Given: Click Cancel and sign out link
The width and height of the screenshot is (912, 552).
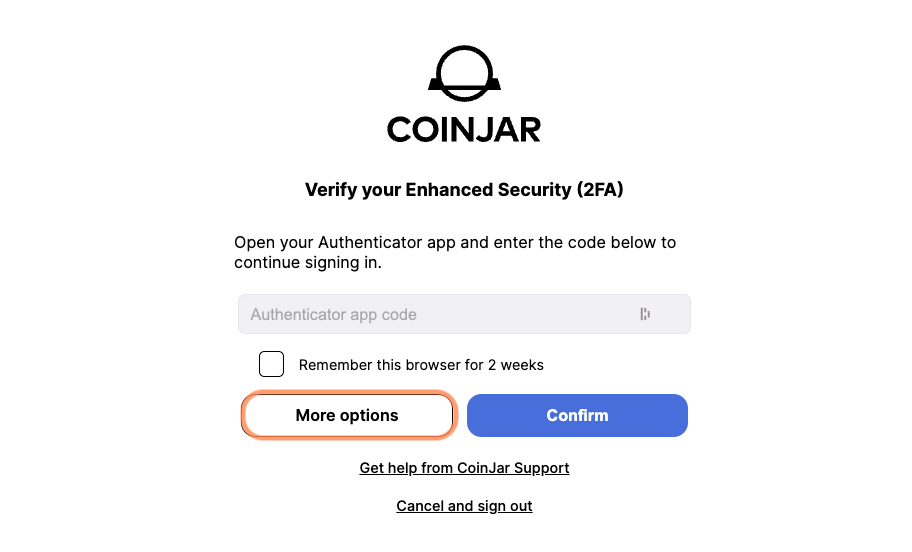Looking at the screenshot, I should [x=464, y=506].
